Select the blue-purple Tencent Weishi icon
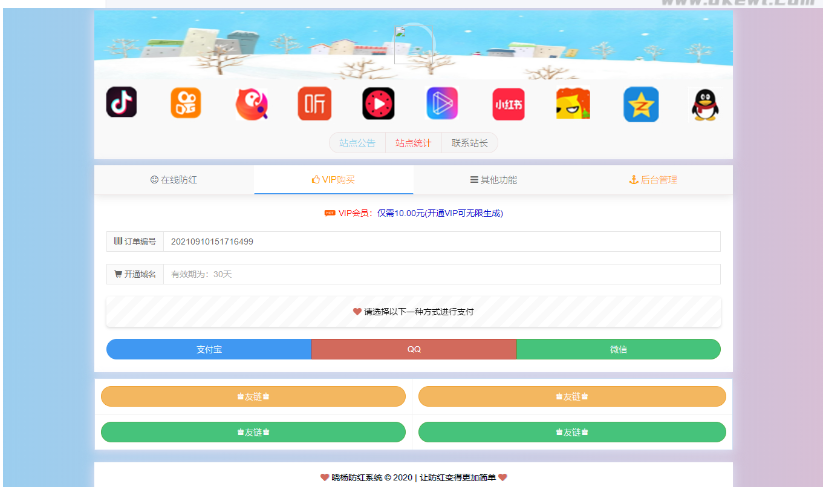The width and height of the screenshot is (825, 487). coord(442,104)
